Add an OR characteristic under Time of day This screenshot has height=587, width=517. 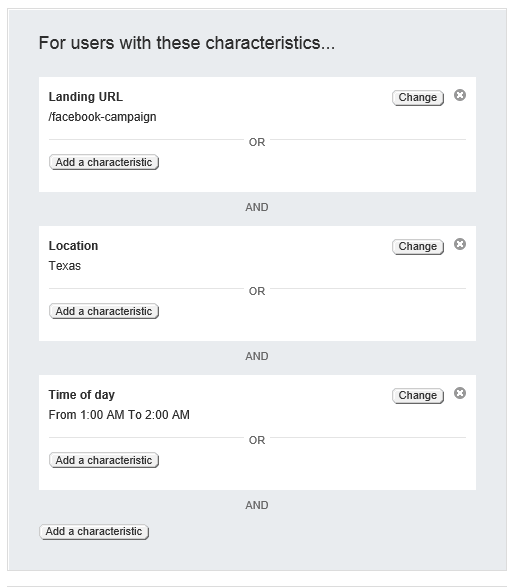[x=104, y=460]
